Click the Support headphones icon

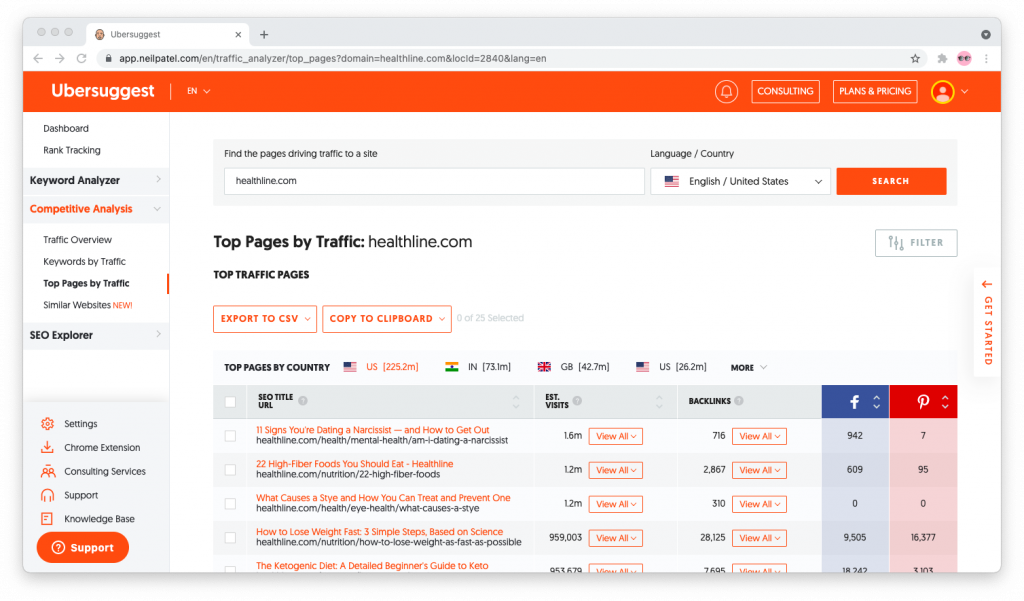coord(47,495)
